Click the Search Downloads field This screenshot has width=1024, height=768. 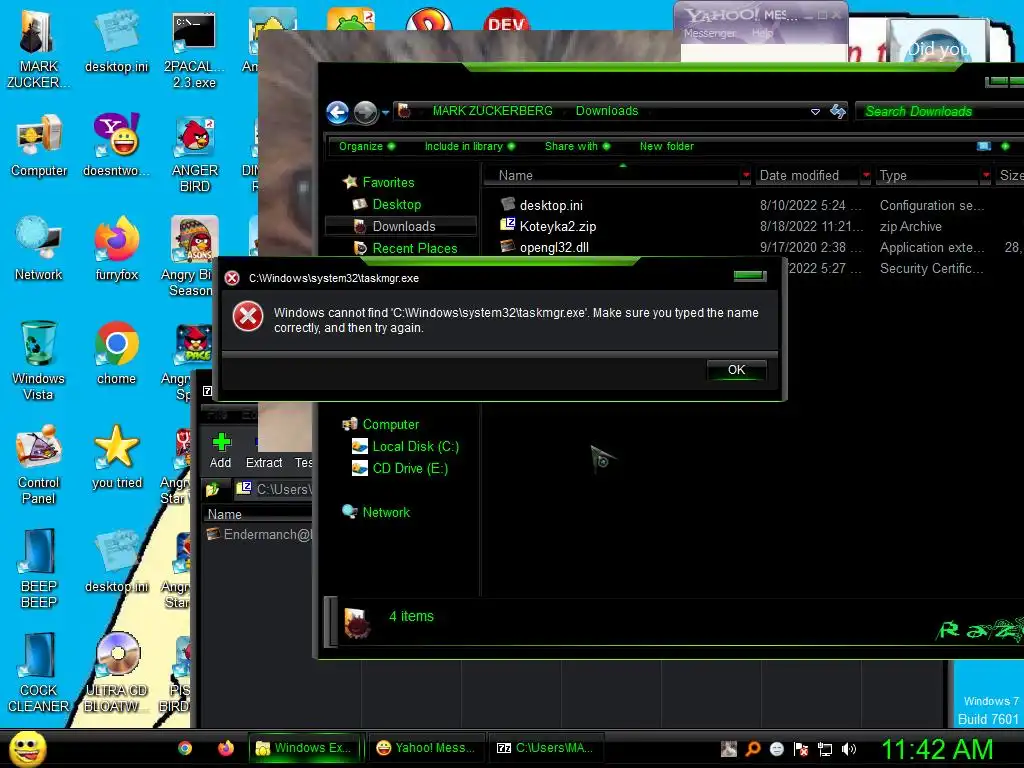point(940,112)
